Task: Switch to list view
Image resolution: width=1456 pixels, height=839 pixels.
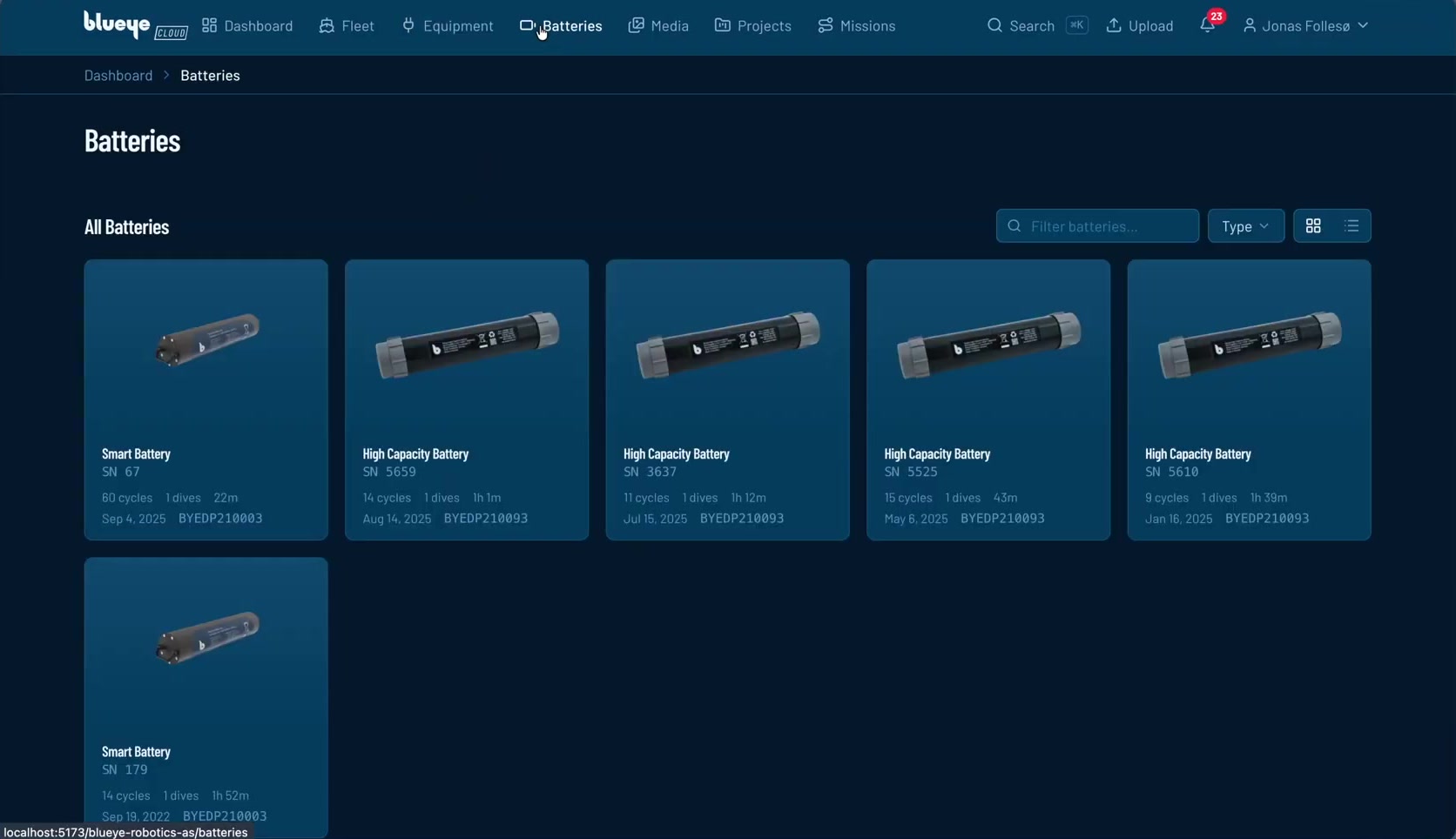Action: (1352, 226)
